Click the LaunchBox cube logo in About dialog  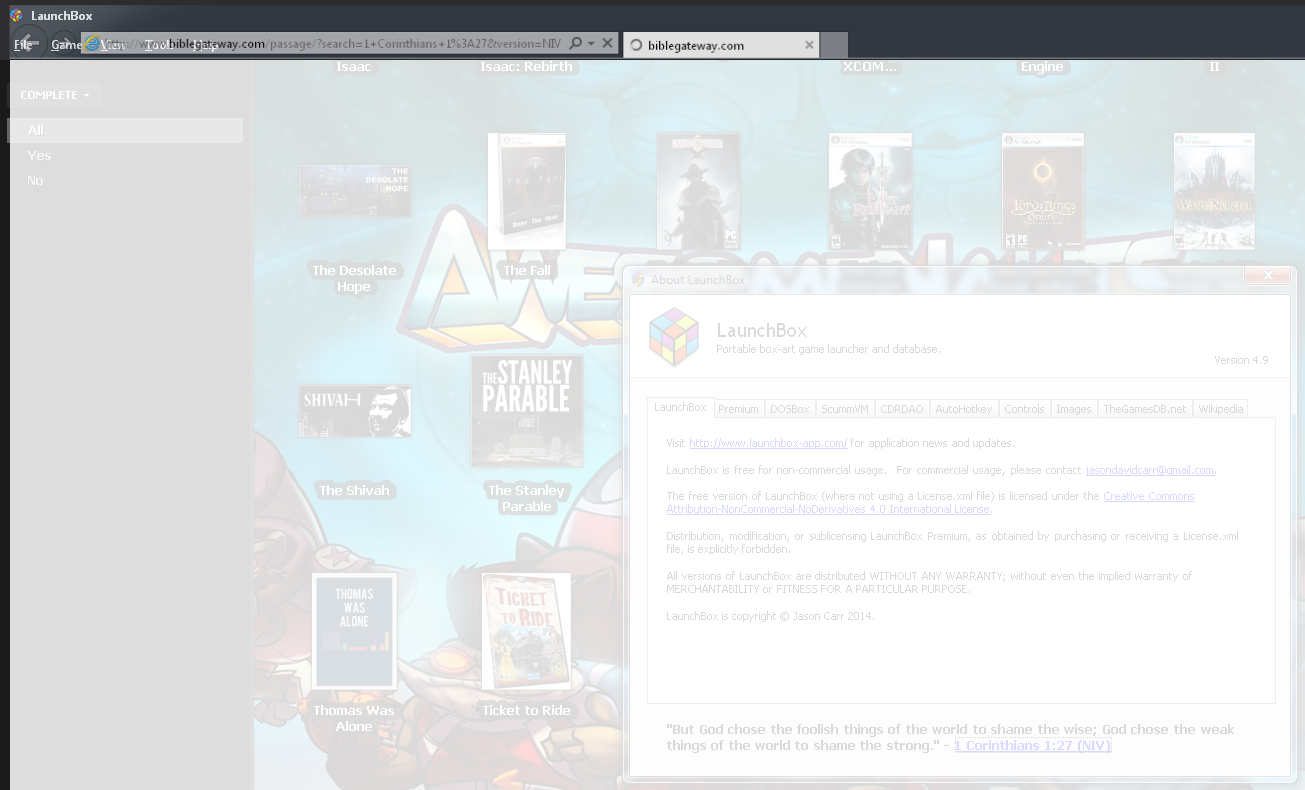pyautogui.click(x=674, y=336)
